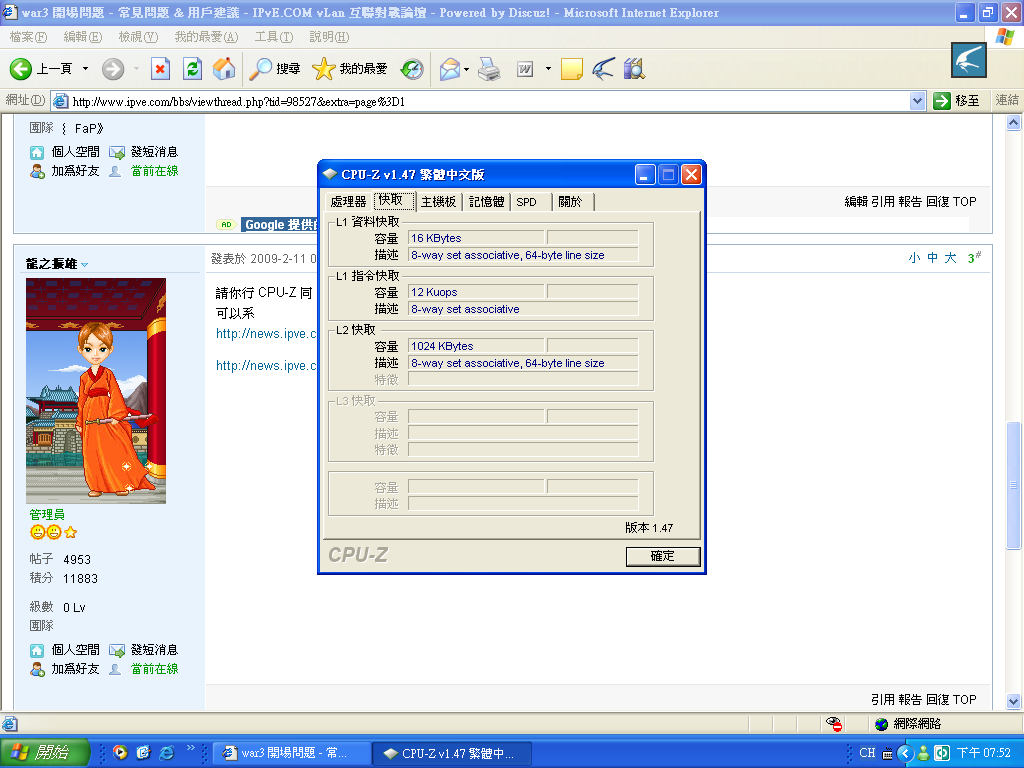Image resolution: width=1024 pixels, height=768 pixels.
Task: Set font size to 大
Action: [950, 258]
